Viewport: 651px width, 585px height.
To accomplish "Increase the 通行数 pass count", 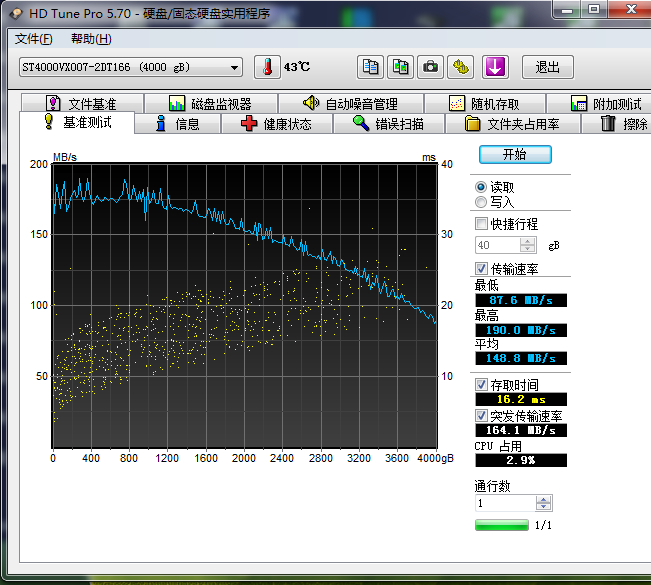I will [543, 499].
